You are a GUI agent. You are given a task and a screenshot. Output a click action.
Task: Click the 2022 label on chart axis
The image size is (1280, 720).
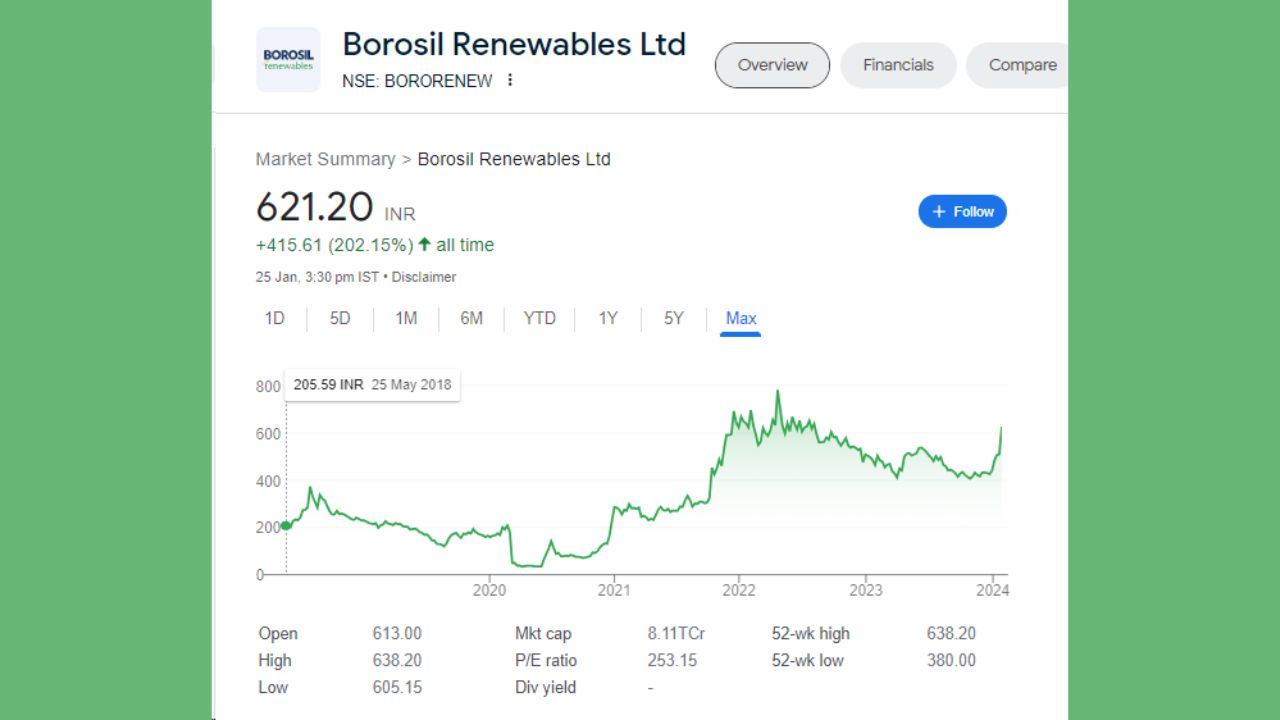coord(739,590)
